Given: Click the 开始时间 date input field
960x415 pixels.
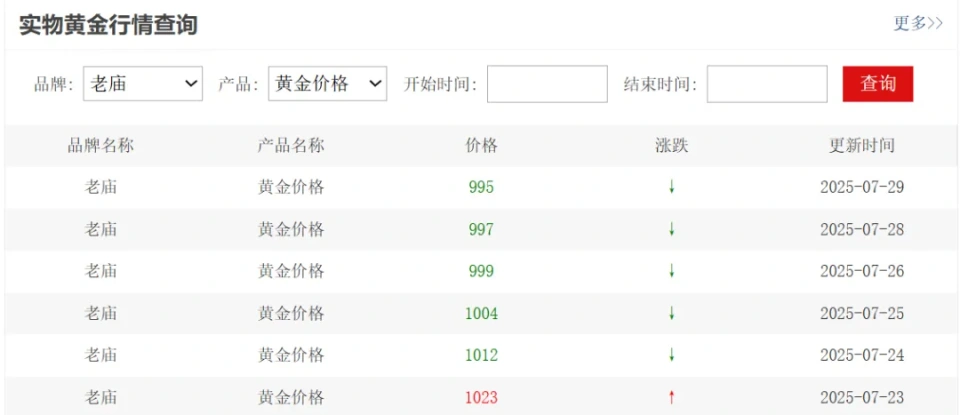Looking at the screenshot, I should click(547, 84).
